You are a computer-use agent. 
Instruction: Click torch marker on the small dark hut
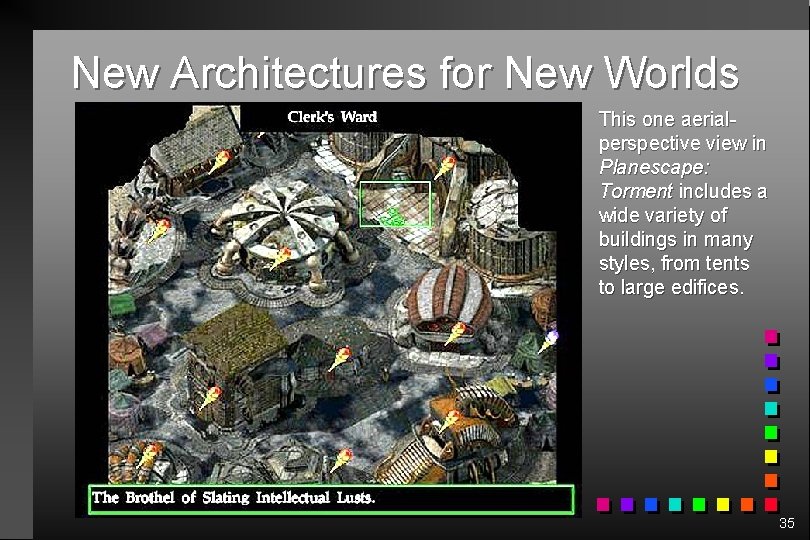[340, 358]
